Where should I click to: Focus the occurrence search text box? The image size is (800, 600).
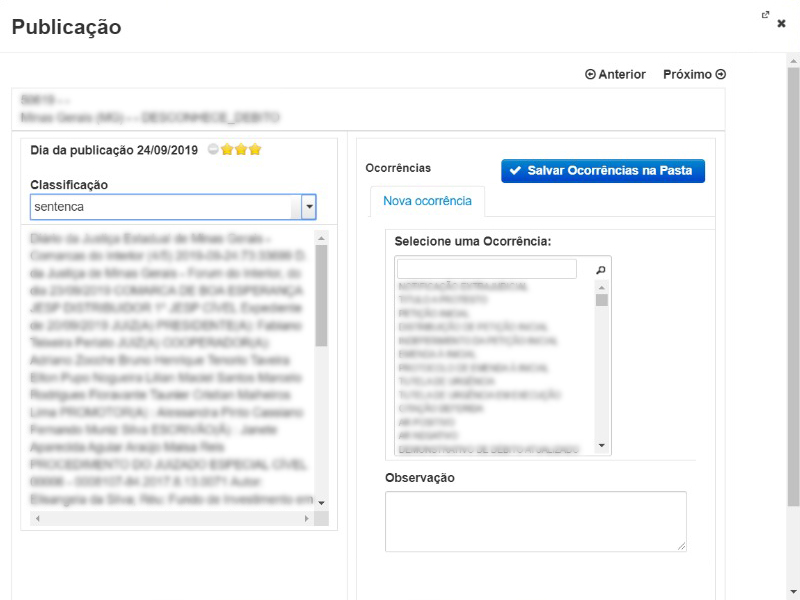click(486, 269)
